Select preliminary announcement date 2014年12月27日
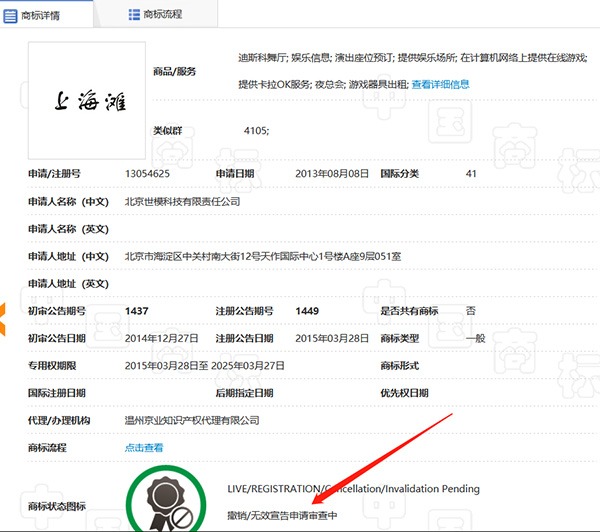 (161, 338)
